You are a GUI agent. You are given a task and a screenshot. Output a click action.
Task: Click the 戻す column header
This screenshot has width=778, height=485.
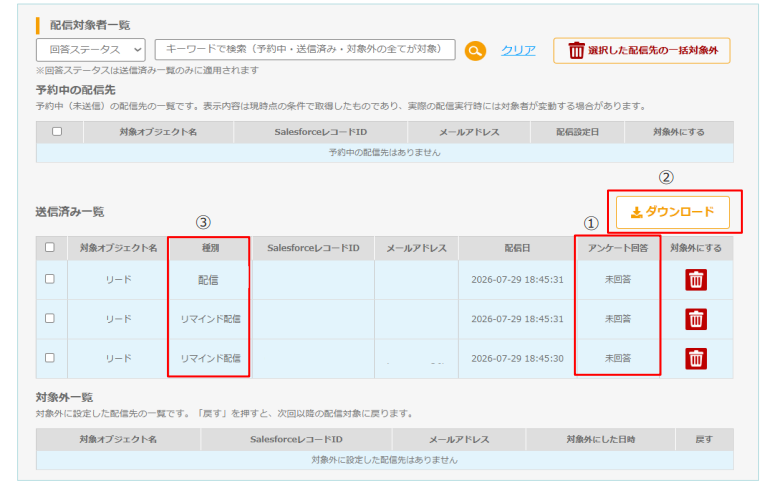coord(704,439)
